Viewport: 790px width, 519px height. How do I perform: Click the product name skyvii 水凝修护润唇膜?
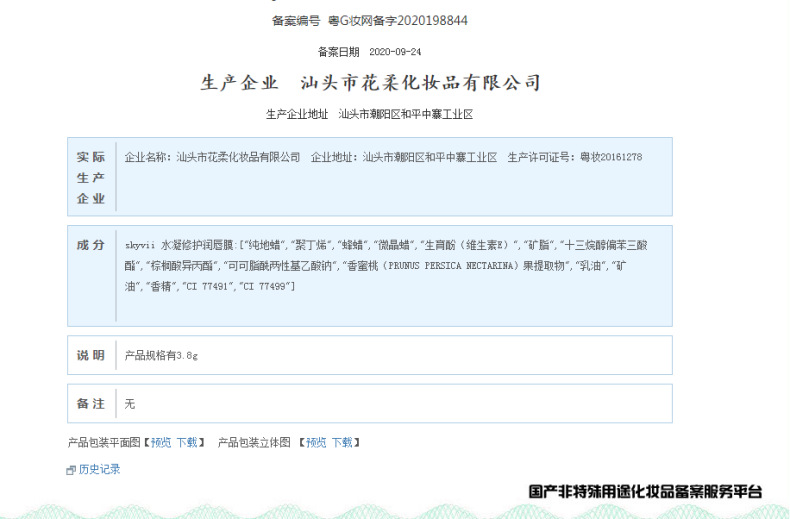(179, 245)
